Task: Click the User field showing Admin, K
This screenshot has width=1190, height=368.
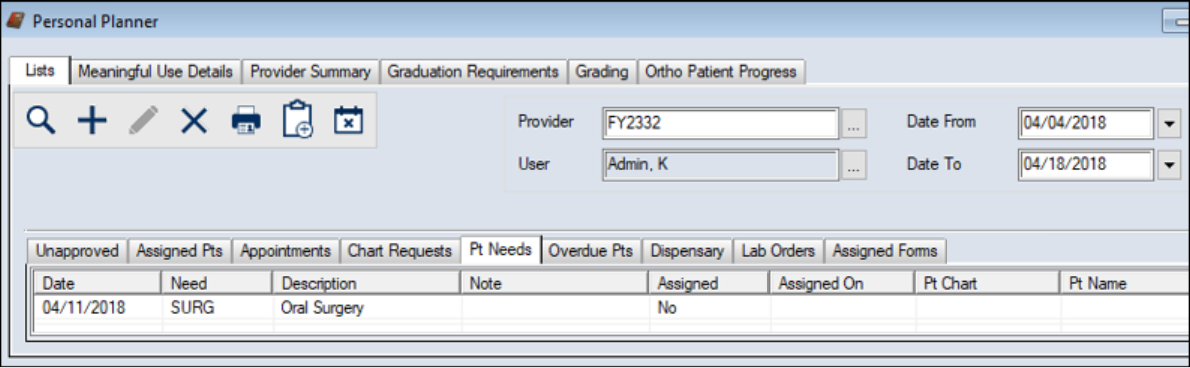Action: click(720, 165)
